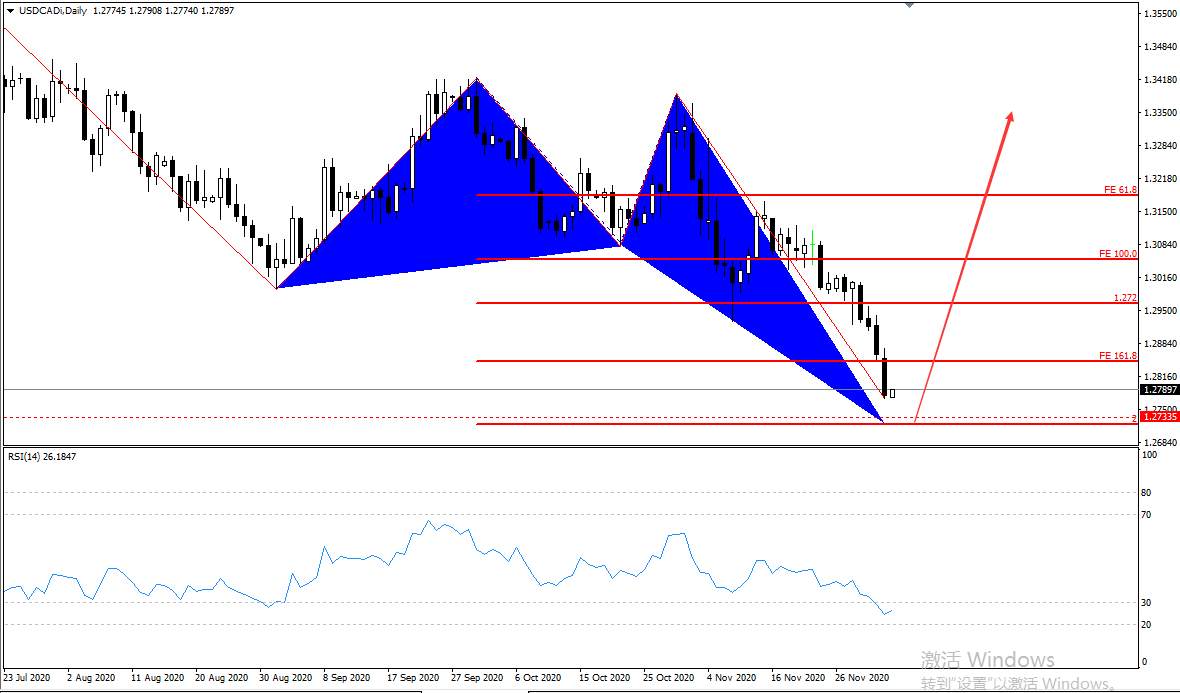
Task: Click the 27 Sep 2020 date label
Action: 477,678
